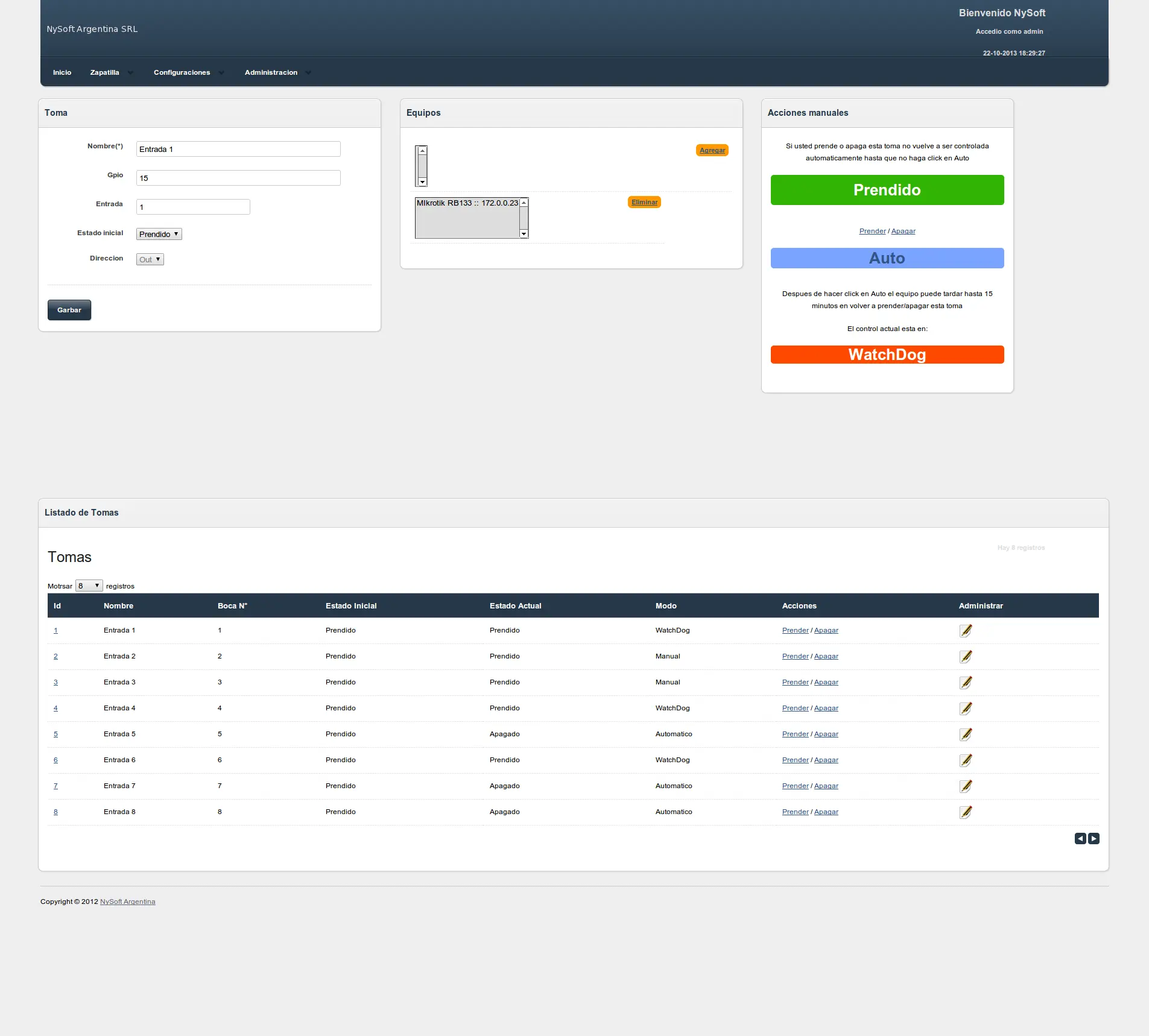The image size is (1149, 1036).
Task: Click Apagado state cell for Entrada 7
Action: click(504, 786)
